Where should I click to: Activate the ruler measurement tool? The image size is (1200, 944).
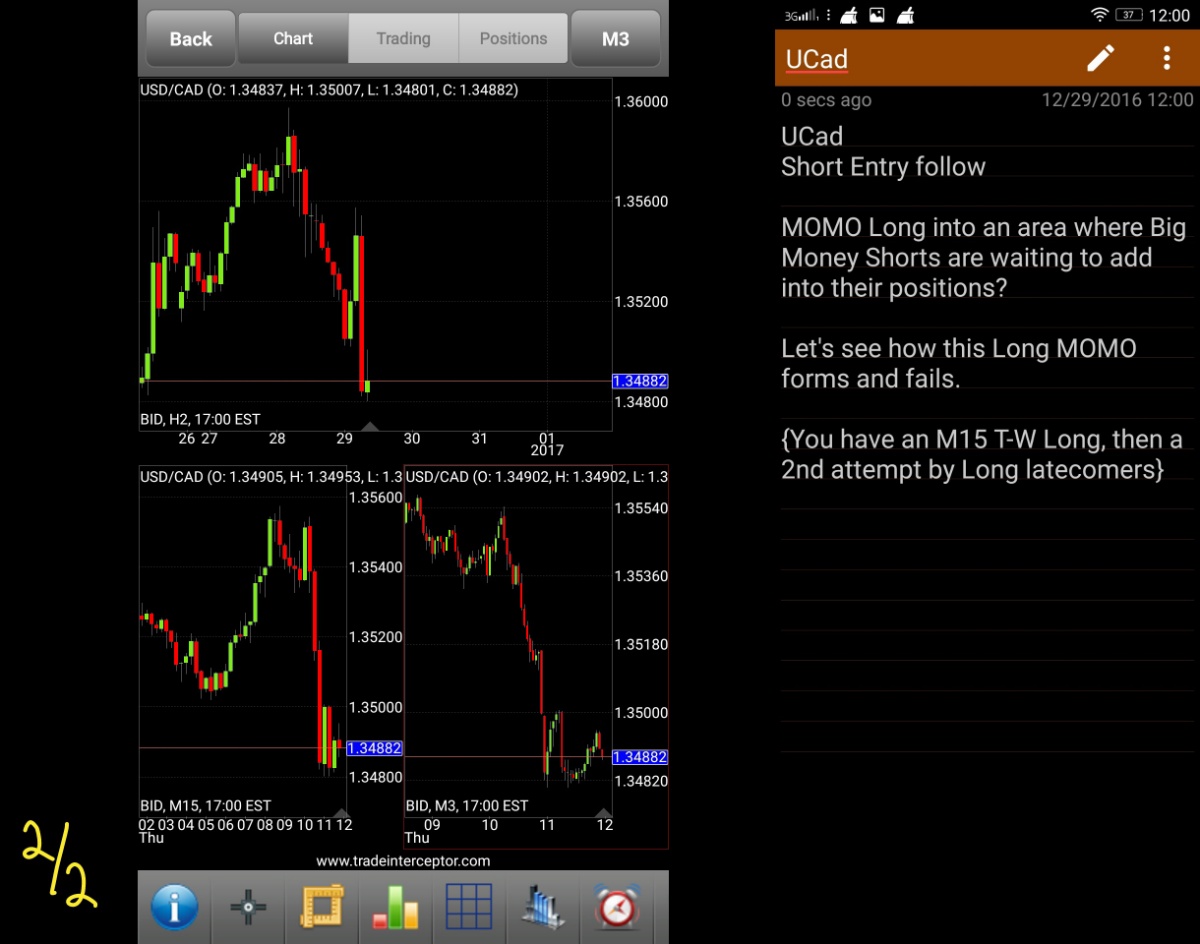coord(321,906)
